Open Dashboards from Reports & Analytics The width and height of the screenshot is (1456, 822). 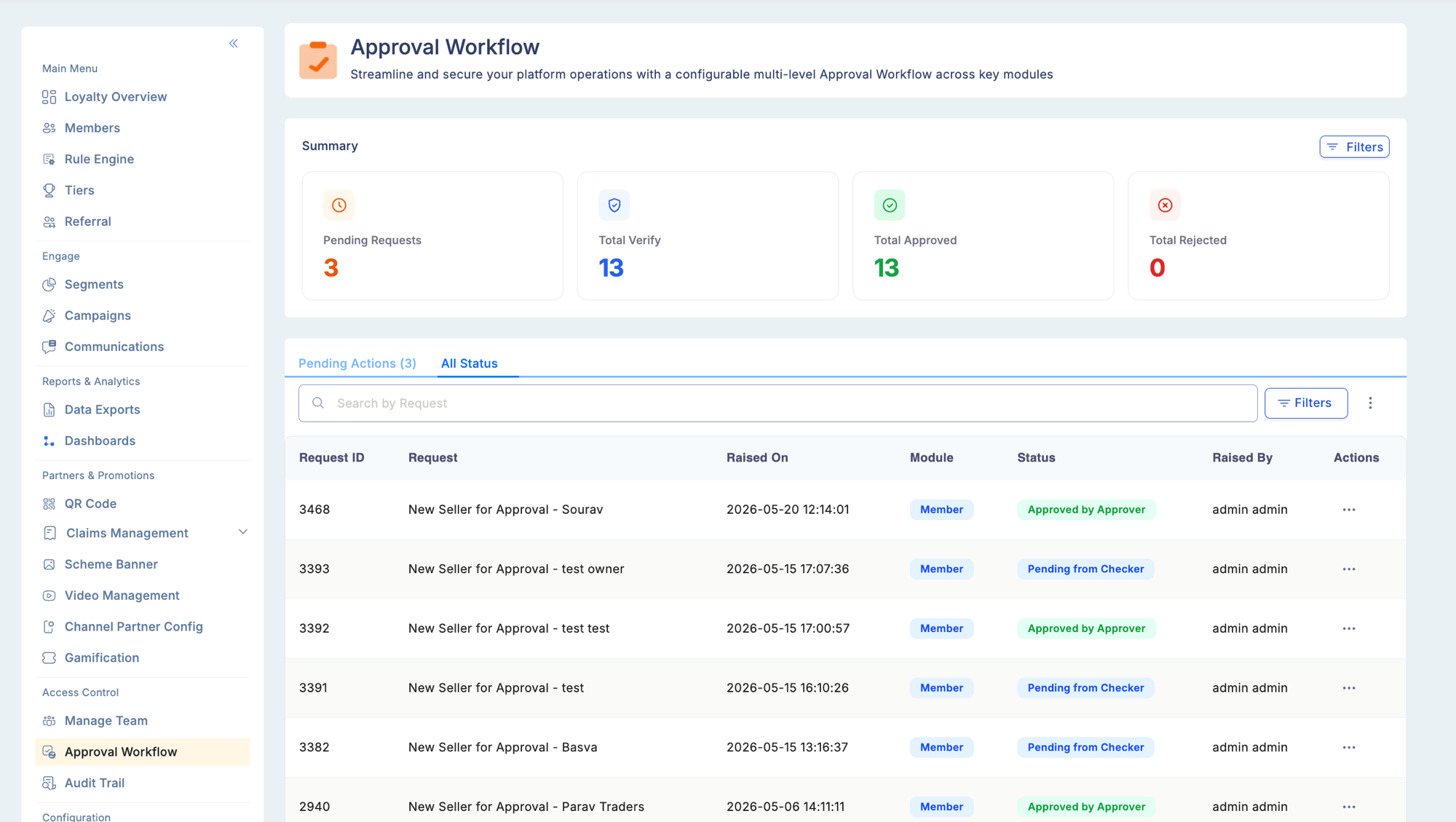click(100, 441)
